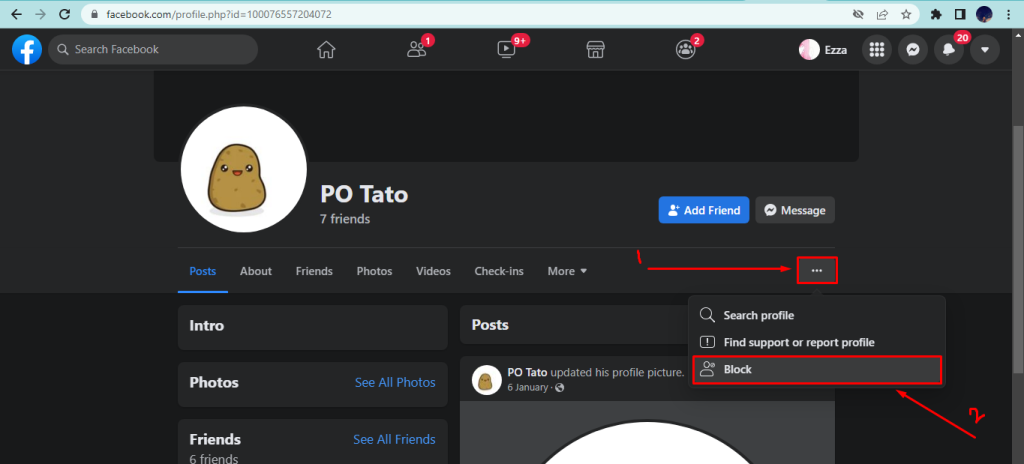1024x464 pixels.
Task: Click the public globe privacy icon
Action: pos(560,388)
